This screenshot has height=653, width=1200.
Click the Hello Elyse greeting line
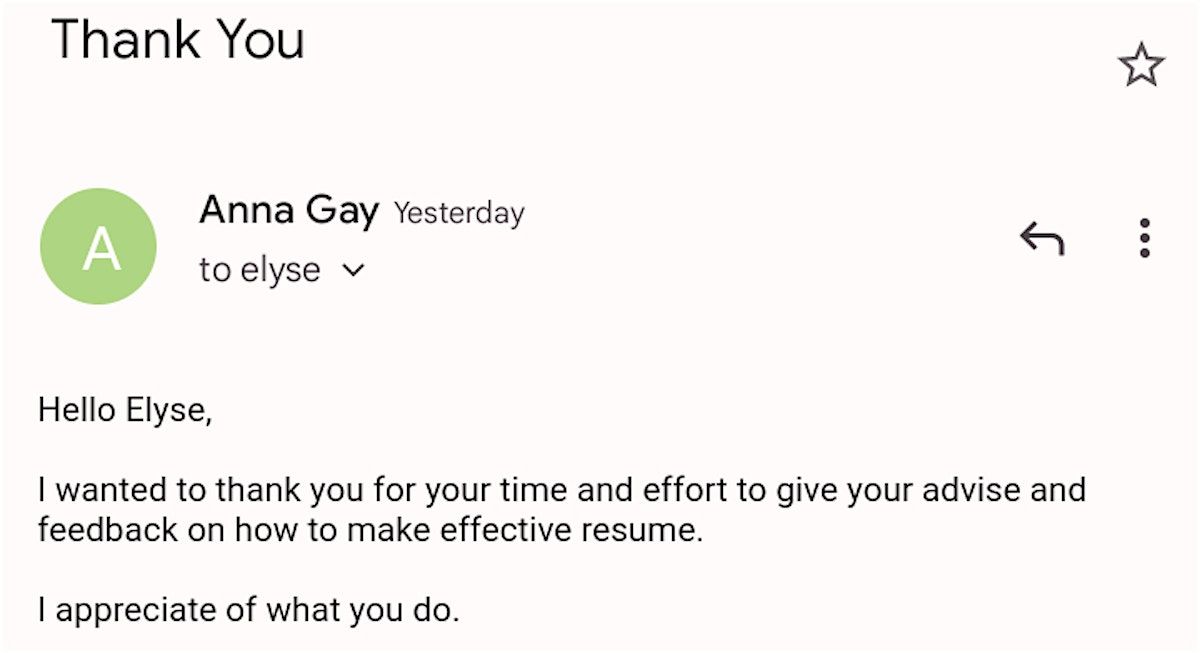pos(125,410)
